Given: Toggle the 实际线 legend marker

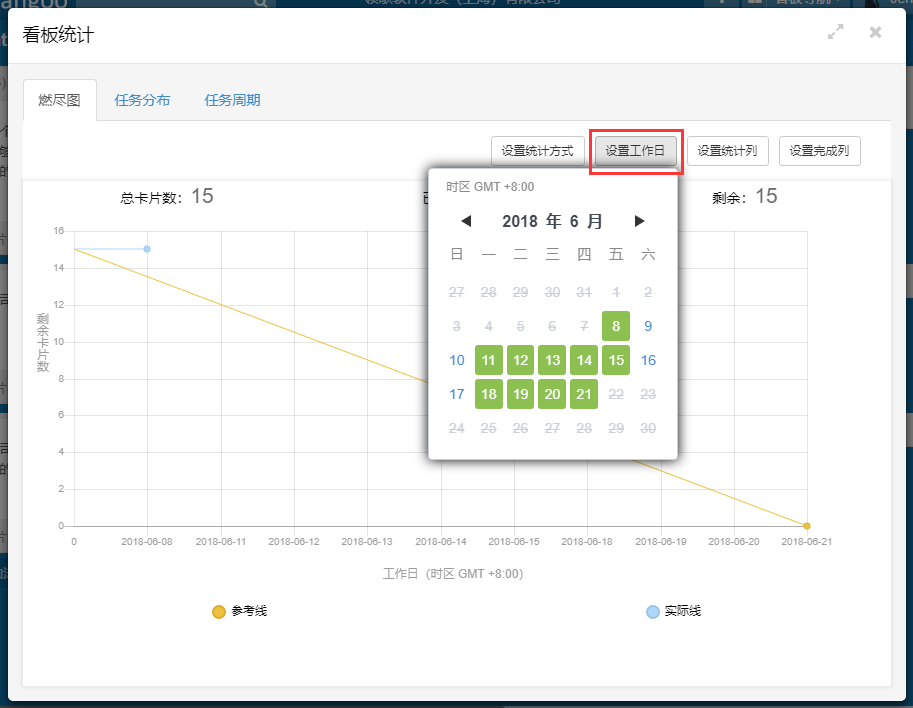Looking at the screenshot, I should click(653, 611).
